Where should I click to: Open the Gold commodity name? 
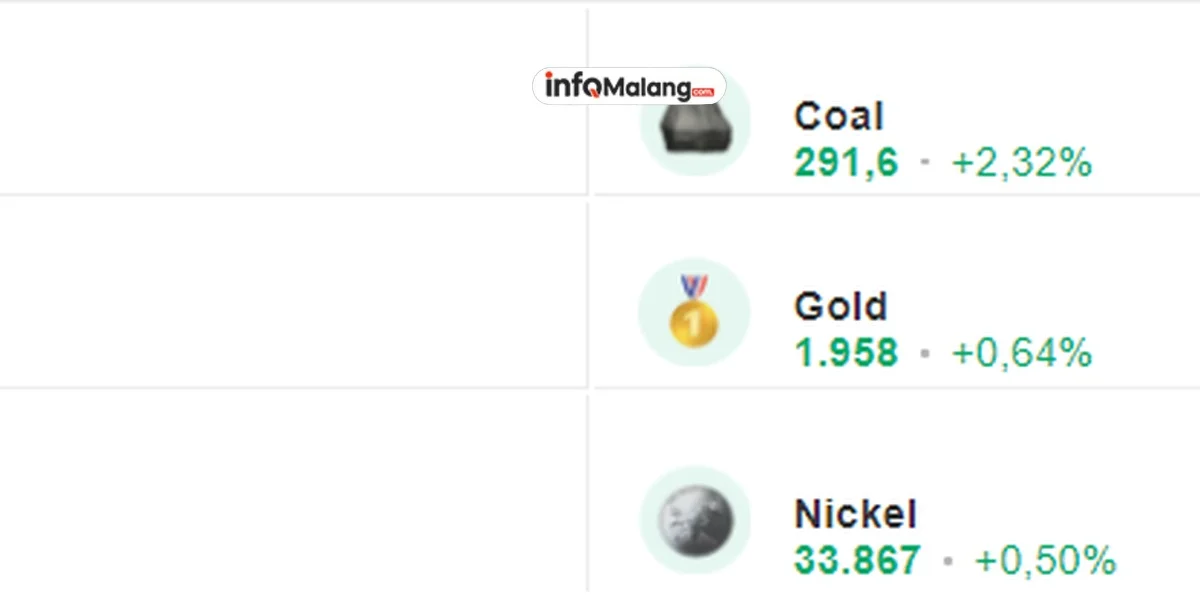pyautogui.click(x=840, y=306)
